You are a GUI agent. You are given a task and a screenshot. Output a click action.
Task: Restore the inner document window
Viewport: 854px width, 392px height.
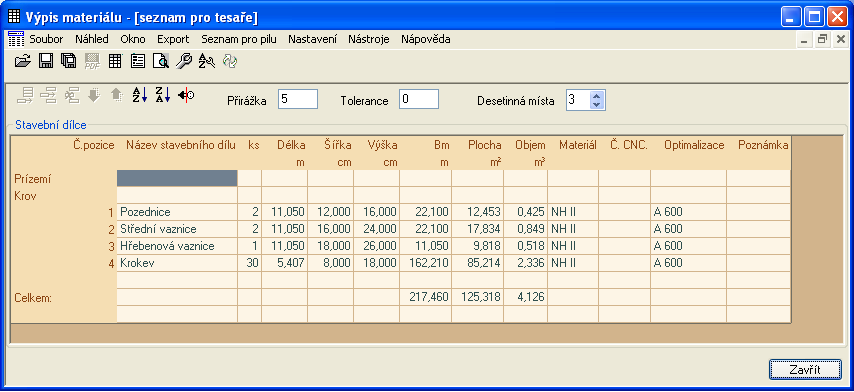click(823, 39)
